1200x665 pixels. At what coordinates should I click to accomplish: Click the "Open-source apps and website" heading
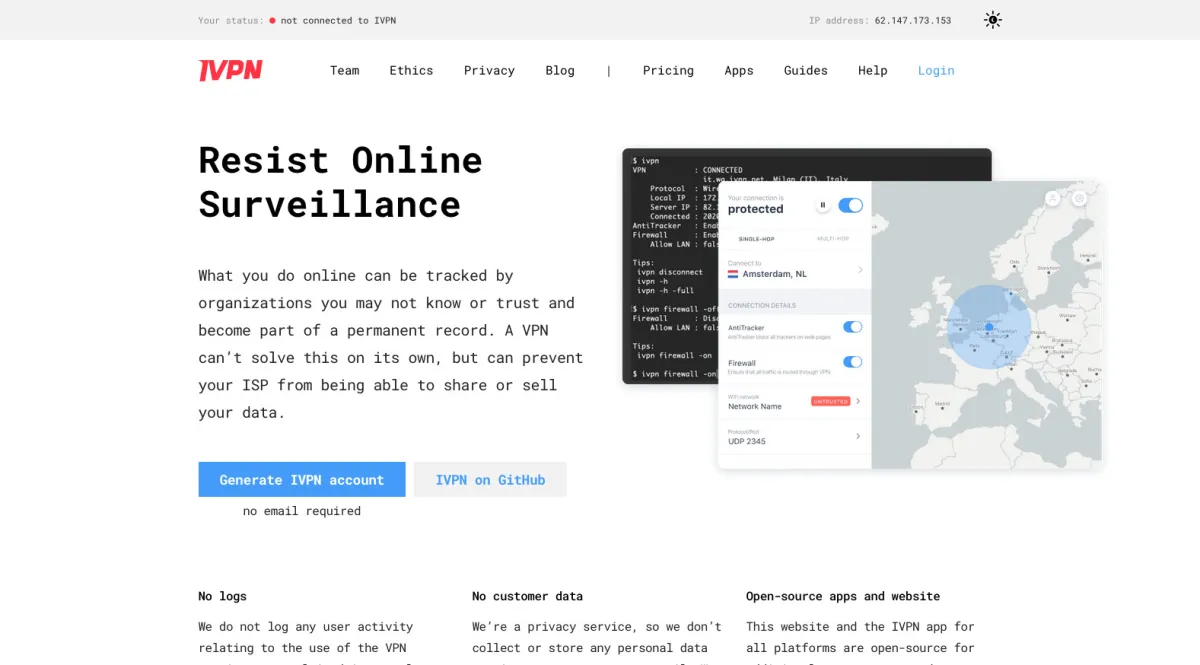(x=843, y=596)
